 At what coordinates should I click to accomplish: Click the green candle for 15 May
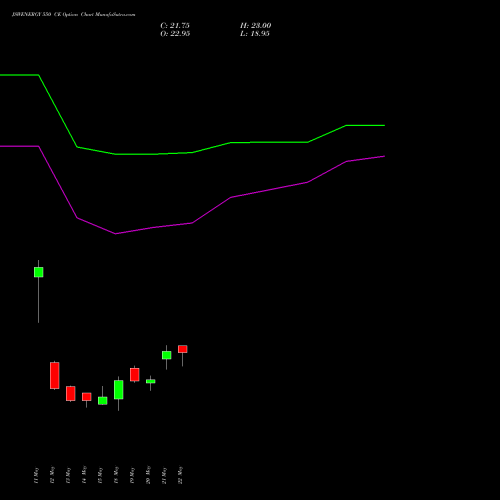[x=103, y=400]
